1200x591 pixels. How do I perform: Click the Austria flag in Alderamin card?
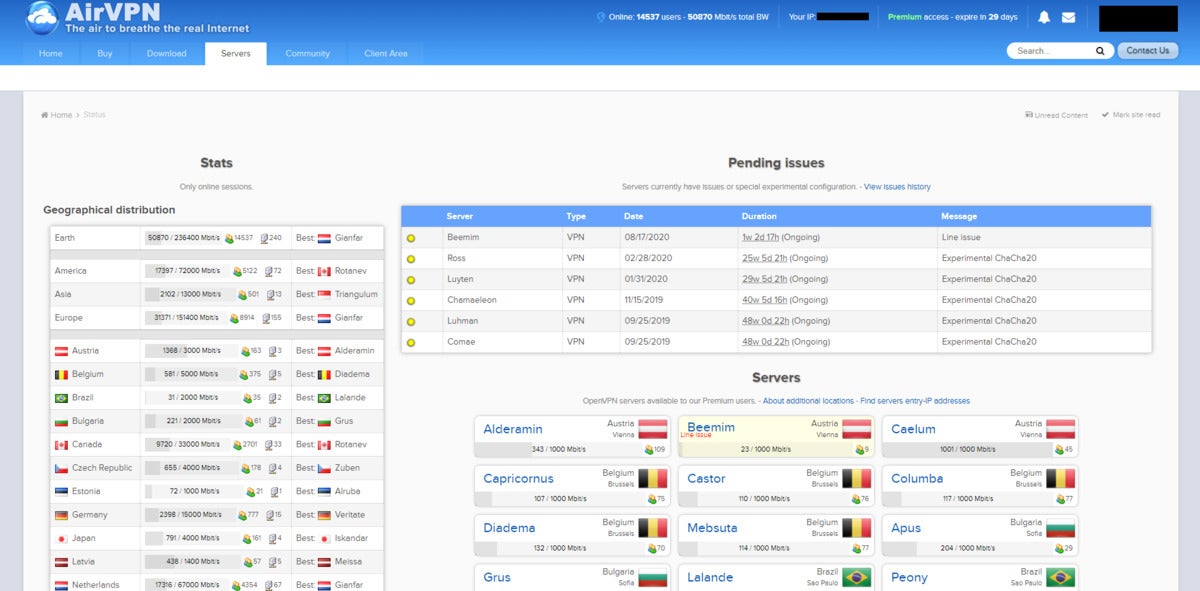pos(652,429)
